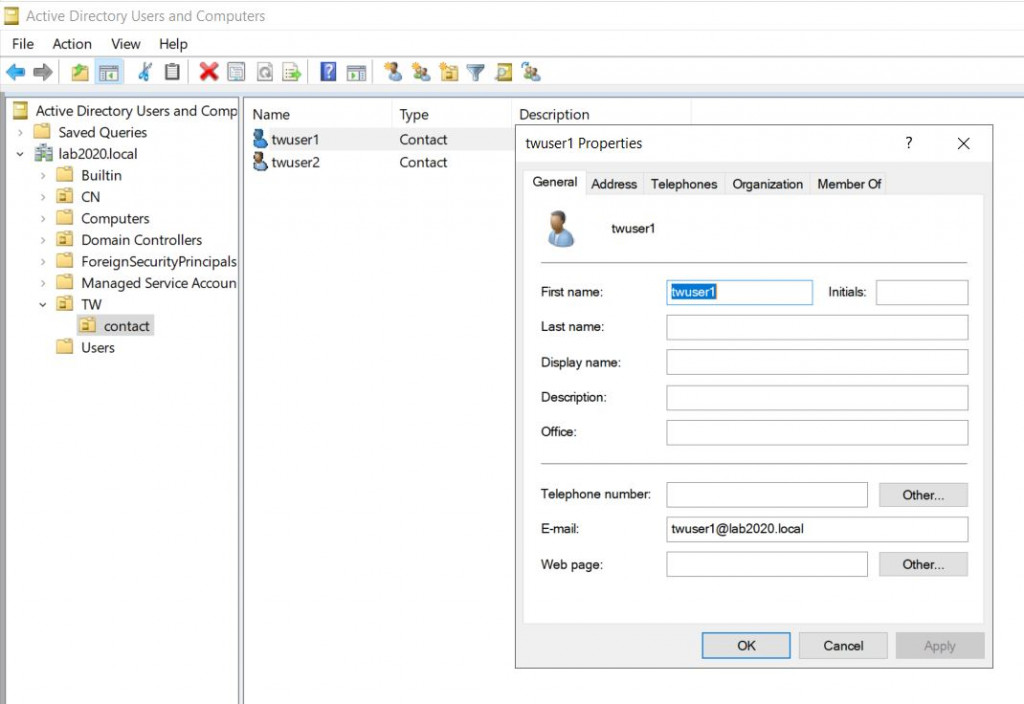This screenshot has width=1024, height=704.
Task: Click the Active Directory root node icon
Action: pos(20,110)
